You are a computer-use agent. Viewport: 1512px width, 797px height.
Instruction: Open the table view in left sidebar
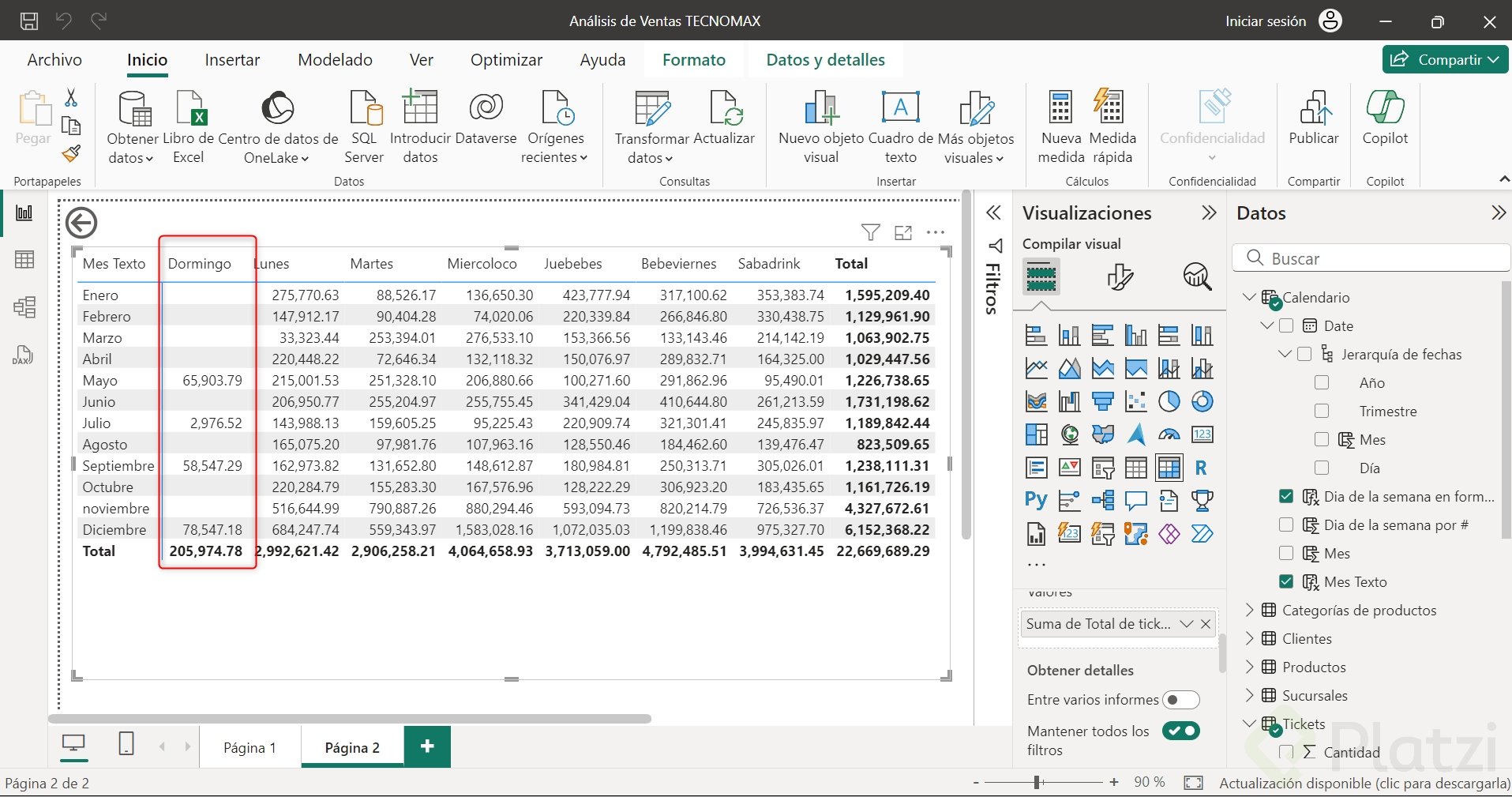pyautogui.click(x=24, y=260)
